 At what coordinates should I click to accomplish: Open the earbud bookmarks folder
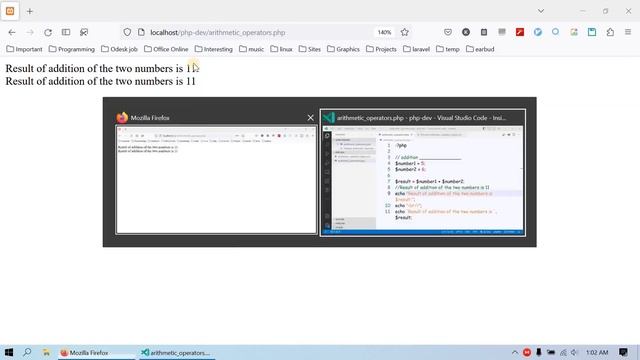[480, 49]
